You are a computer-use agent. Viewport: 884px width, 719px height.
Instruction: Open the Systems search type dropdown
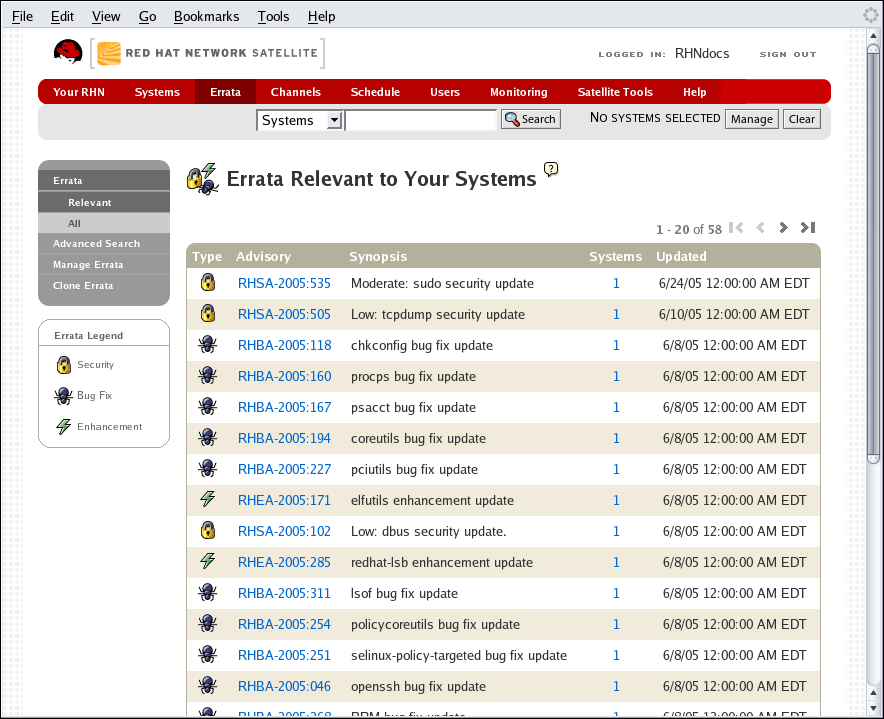(x=300, y=120)
